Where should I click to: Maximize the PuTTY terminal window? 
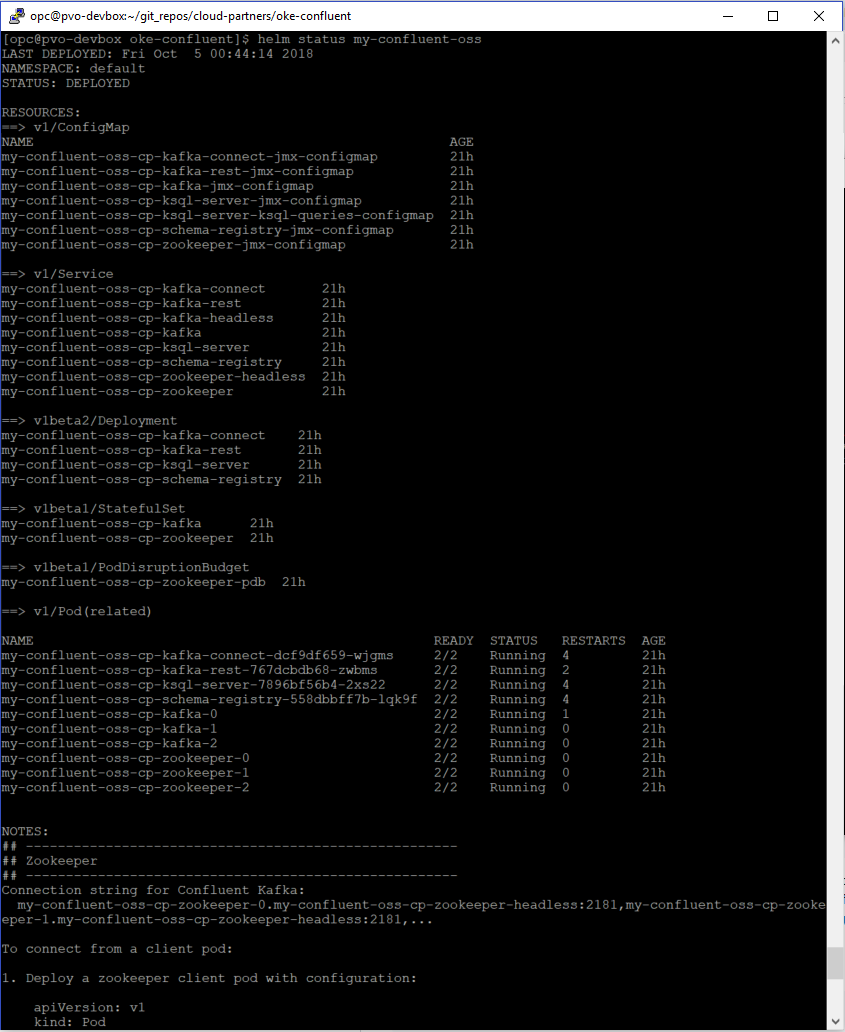[773, 16]
